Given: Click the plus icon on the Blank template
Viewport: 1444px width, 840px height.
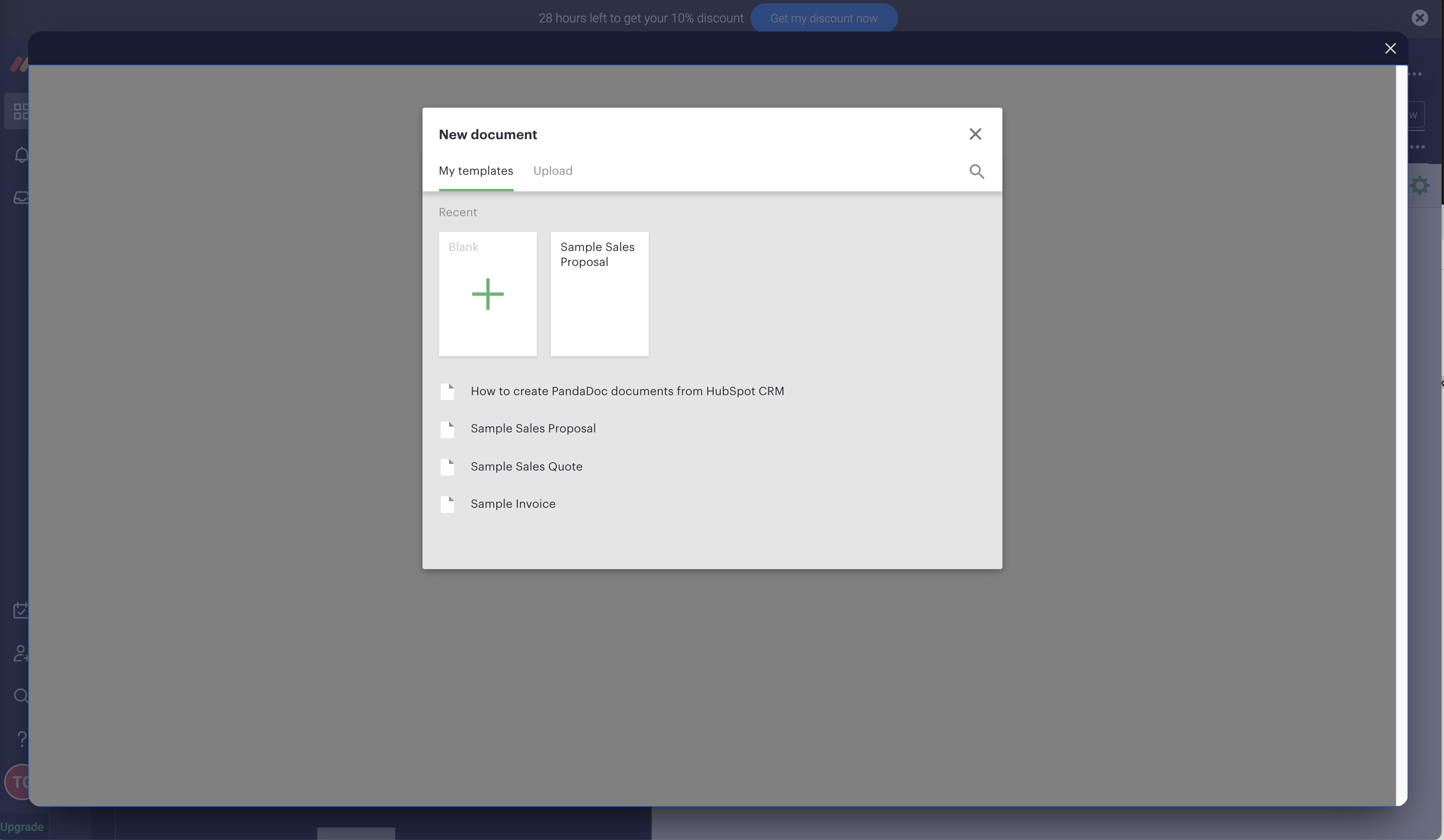Looking at the screenshot, I should click(487, 293).
